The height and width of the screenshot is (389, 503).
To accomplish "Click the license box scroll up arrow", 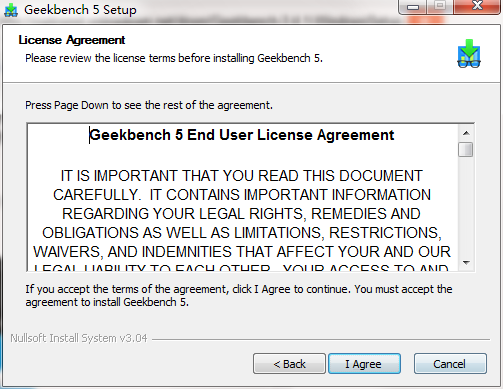I will 466,133.
